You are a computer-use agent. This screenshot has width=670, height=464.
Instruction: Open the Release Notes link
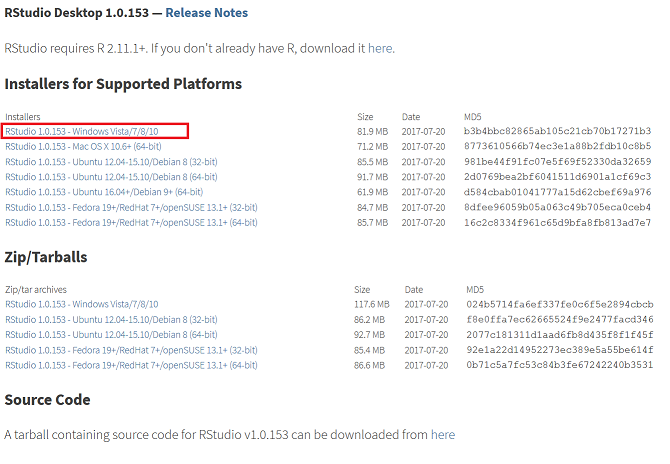pos(206,13)
